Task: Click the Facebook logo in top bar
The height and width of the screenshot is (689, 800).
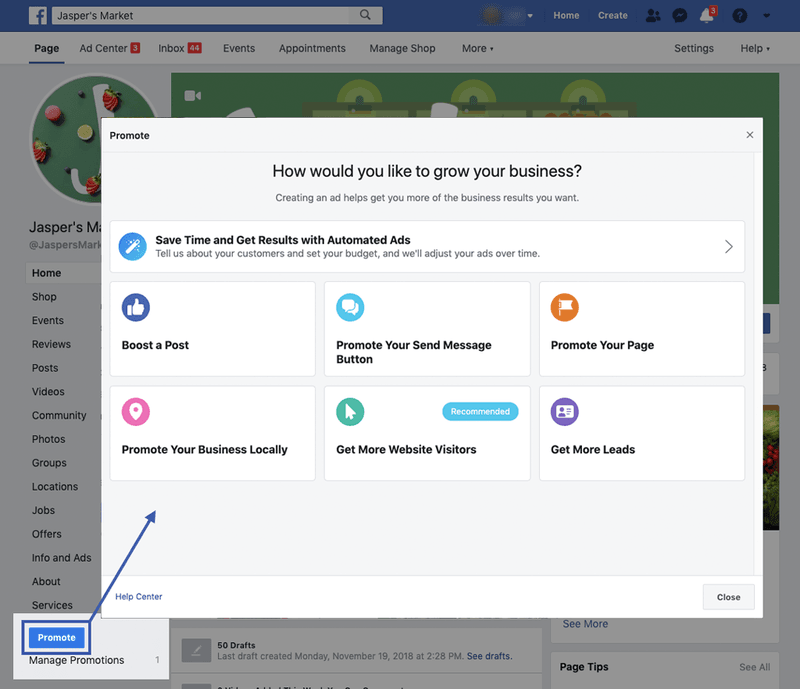Action: point(39,16)
